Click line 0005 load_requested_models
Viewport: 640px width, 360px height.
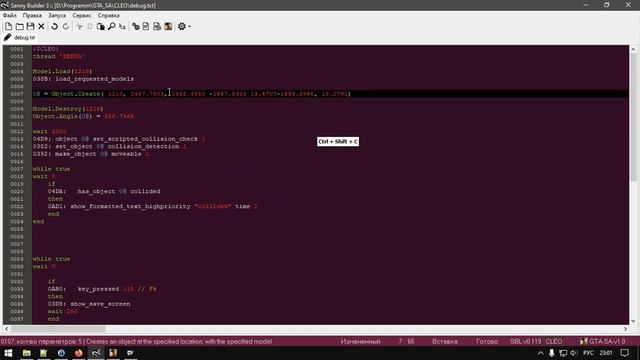[83, 79]
